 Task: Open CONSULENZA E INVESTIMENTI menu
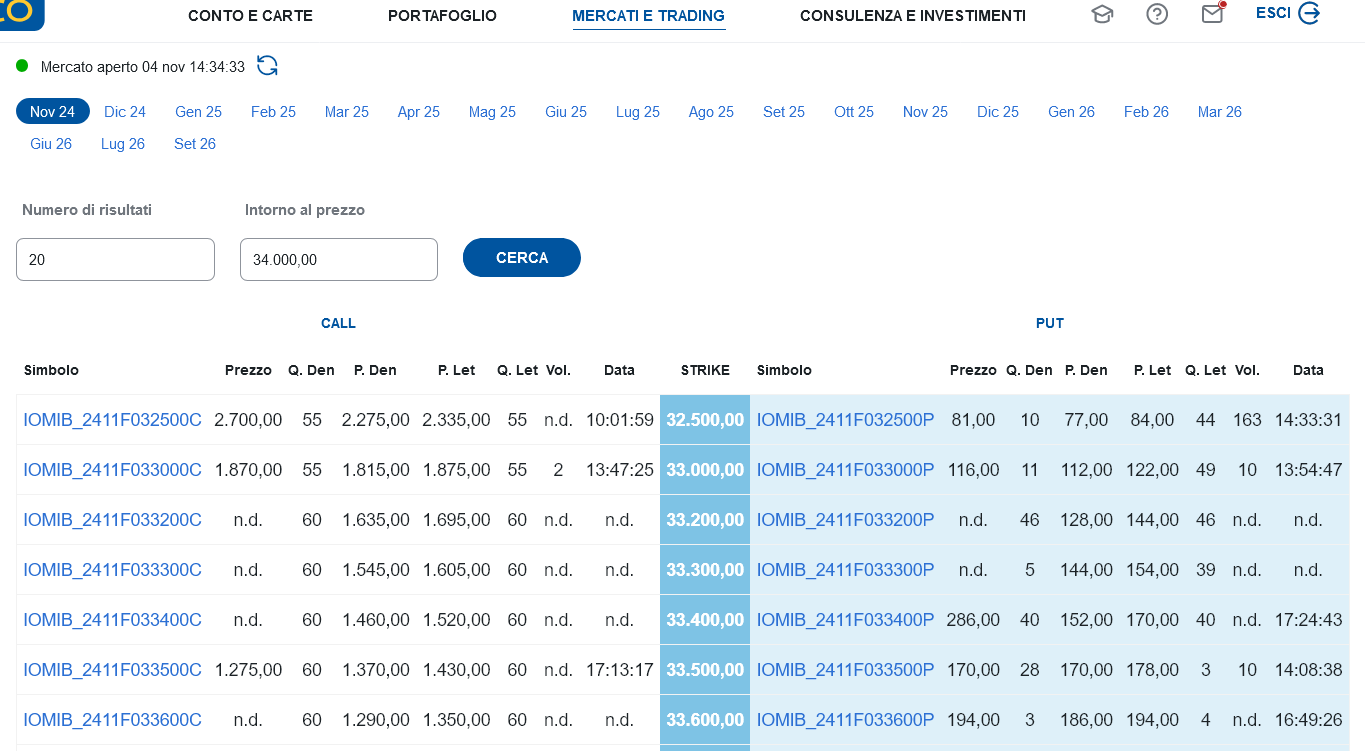tap(913, 16)
